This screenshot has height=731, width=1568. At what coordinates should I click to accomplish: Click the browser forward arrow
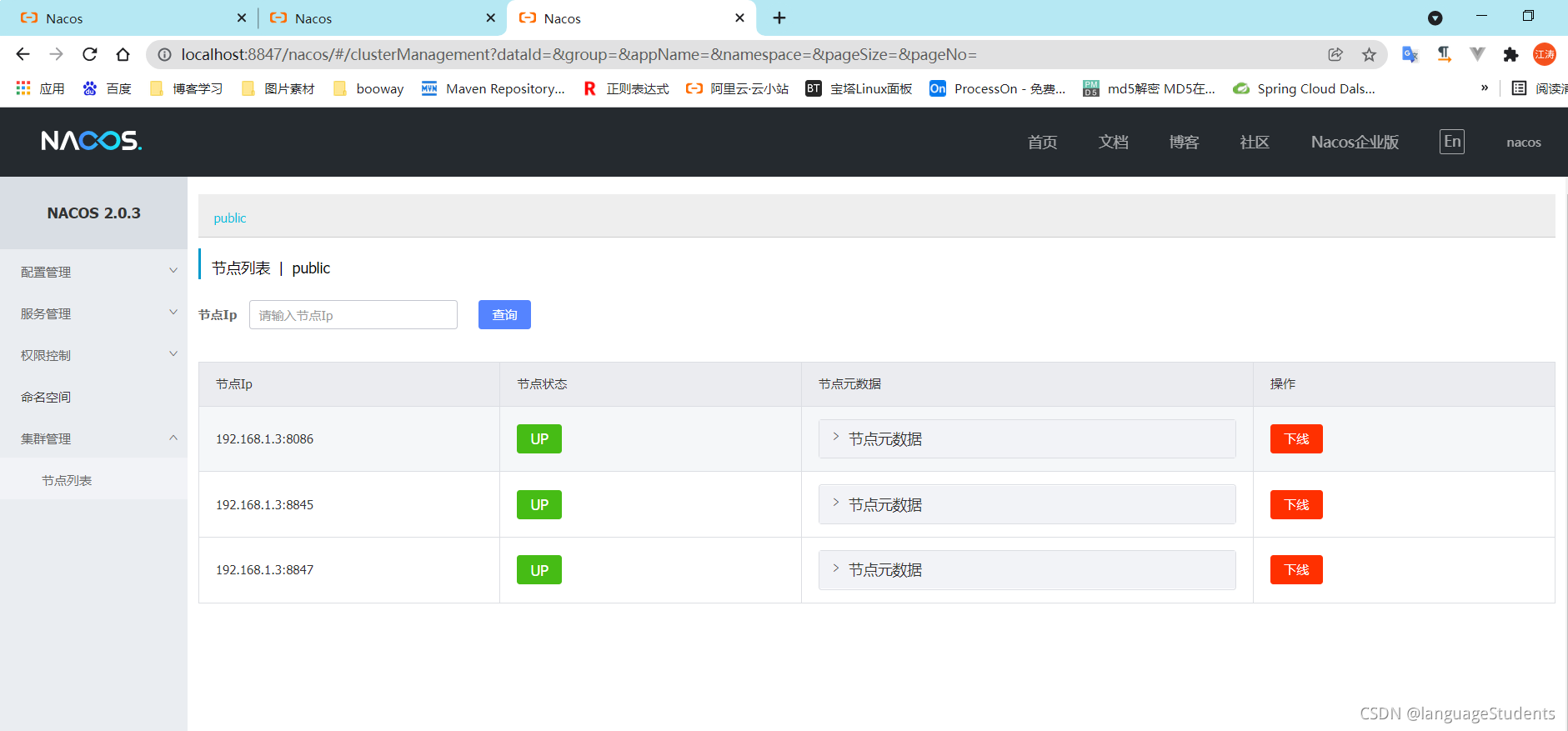pos(56,54)
